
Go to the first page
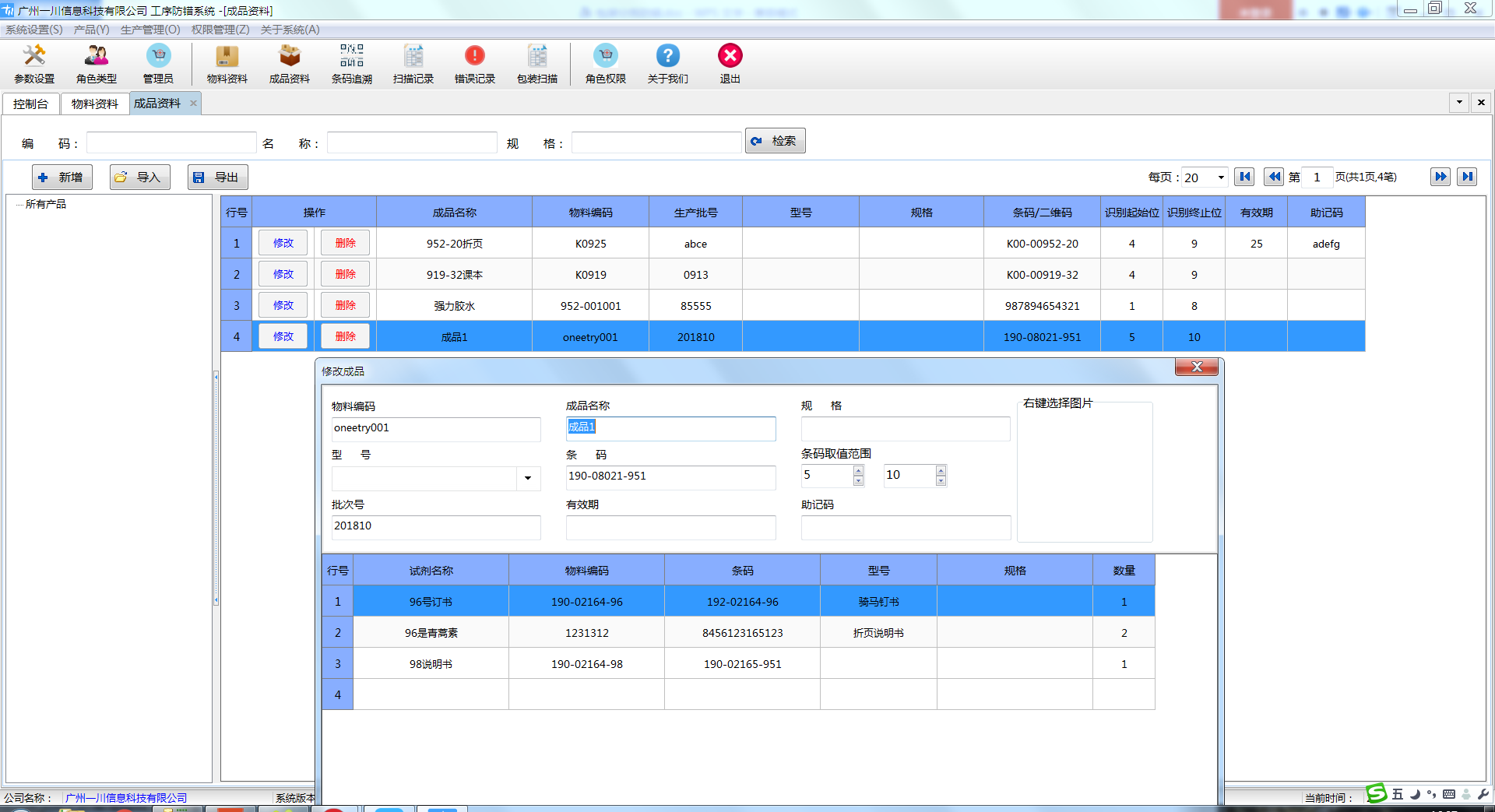point(1244,177)
